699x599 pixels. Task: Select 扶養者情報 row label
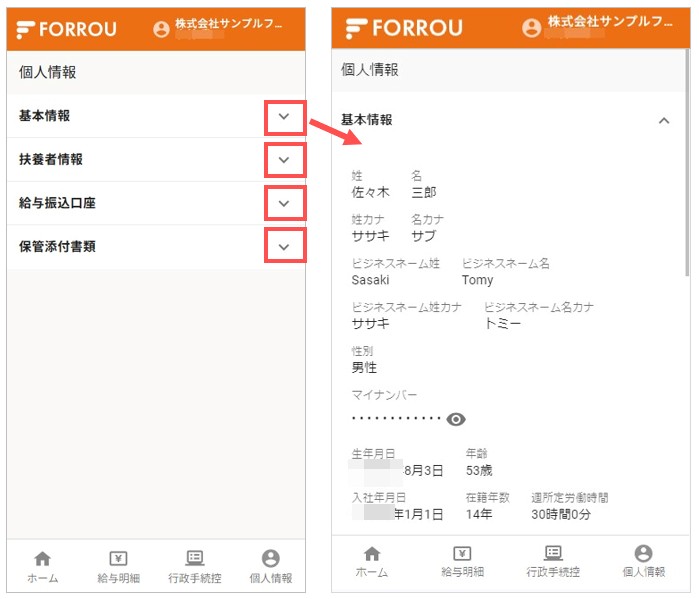coord(51,159)
